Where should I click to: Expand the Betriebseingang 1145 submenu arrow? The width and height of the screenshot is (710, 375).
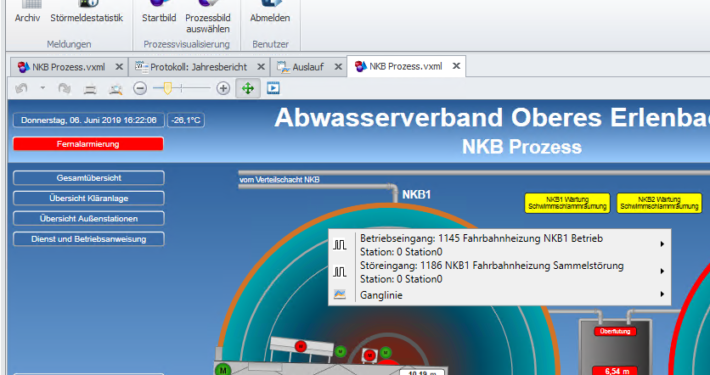click(x=662, y=244)
